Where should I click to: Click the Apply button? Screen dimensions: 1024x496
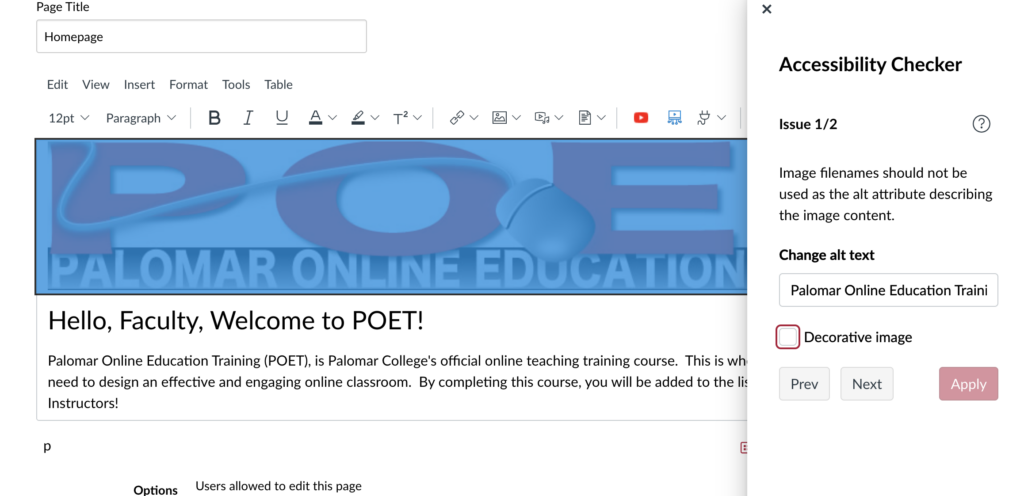968,384
